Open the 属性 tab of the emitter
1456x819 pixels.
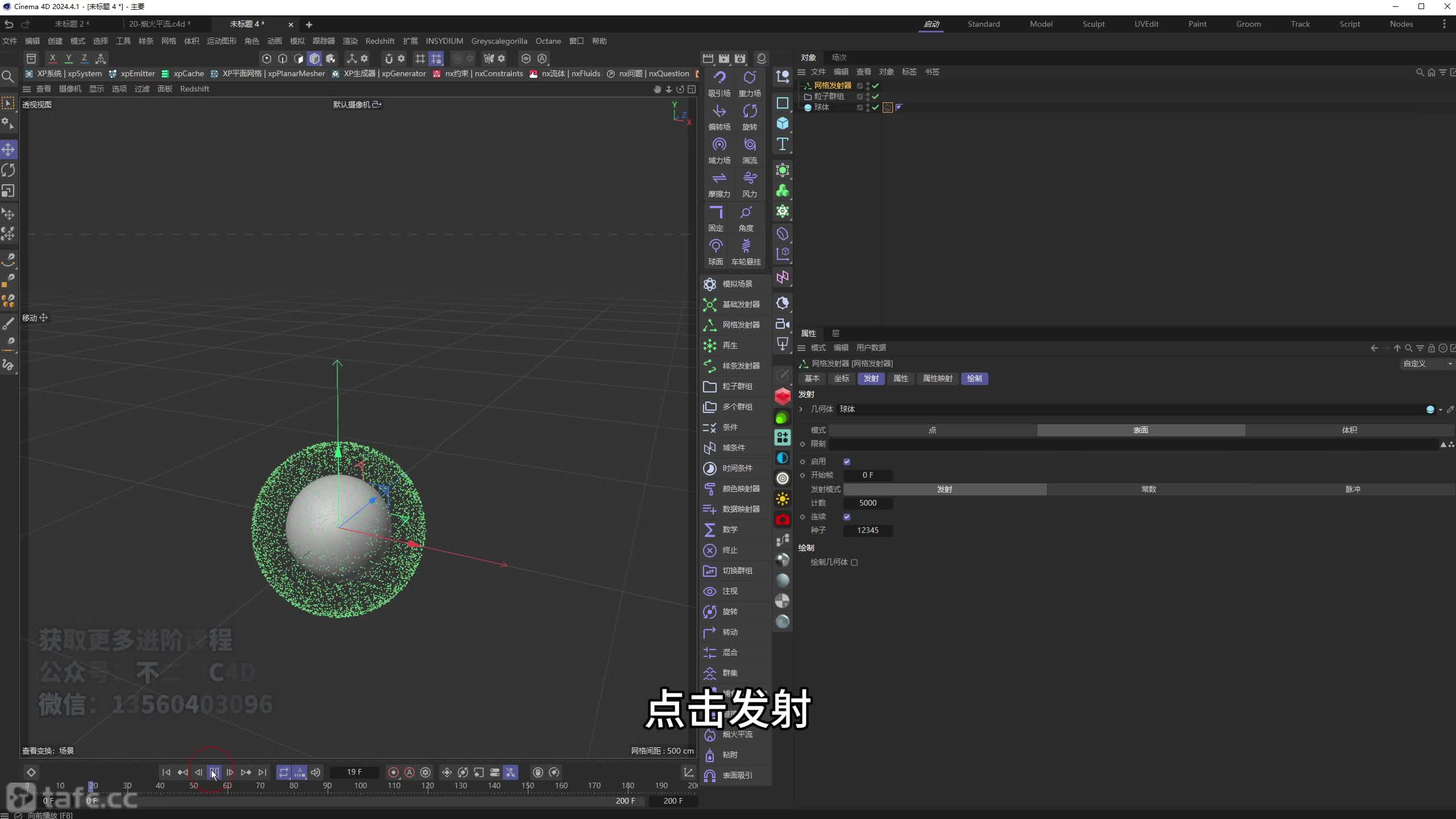900,379
